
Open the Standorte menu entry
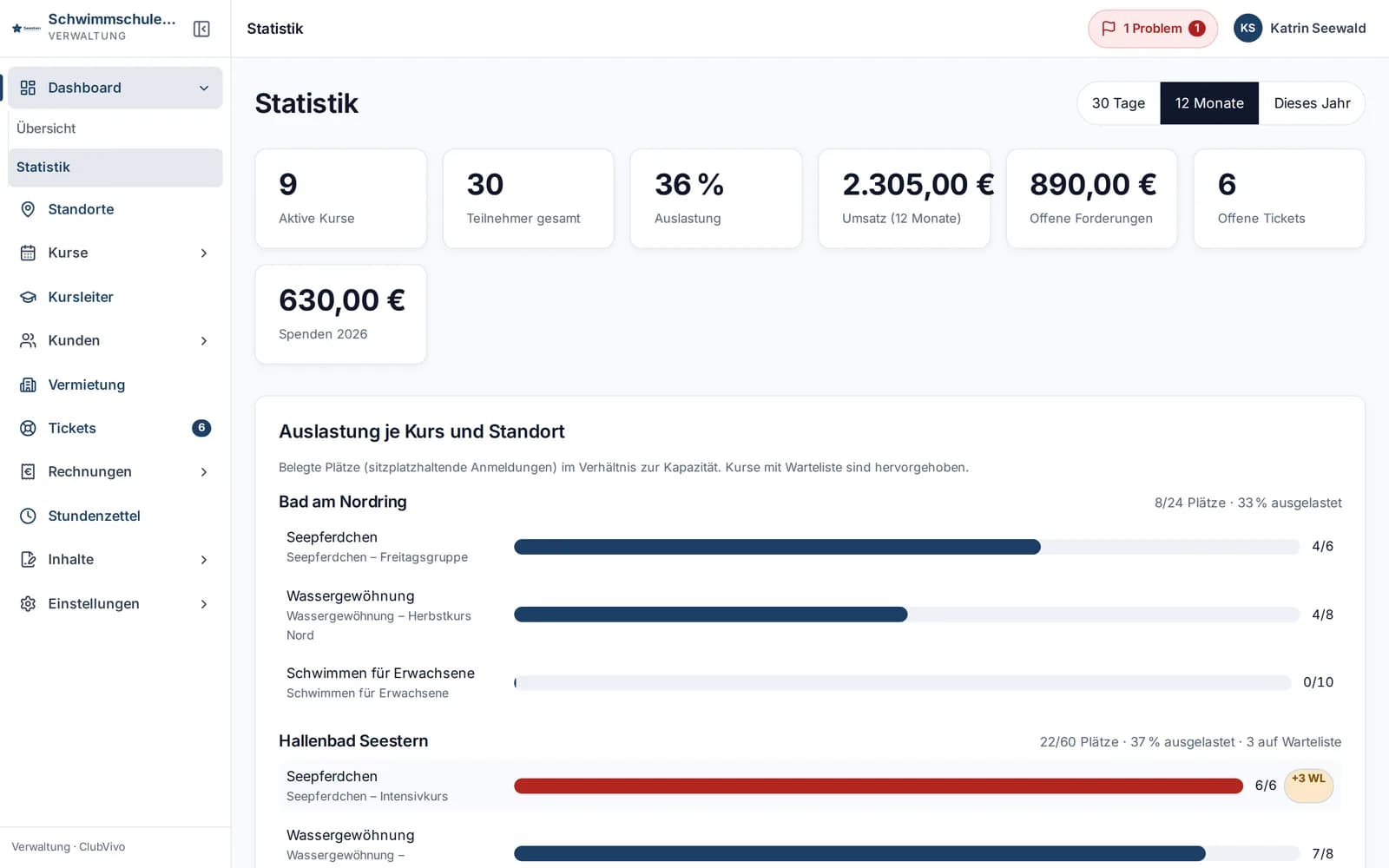click(115, 209)
